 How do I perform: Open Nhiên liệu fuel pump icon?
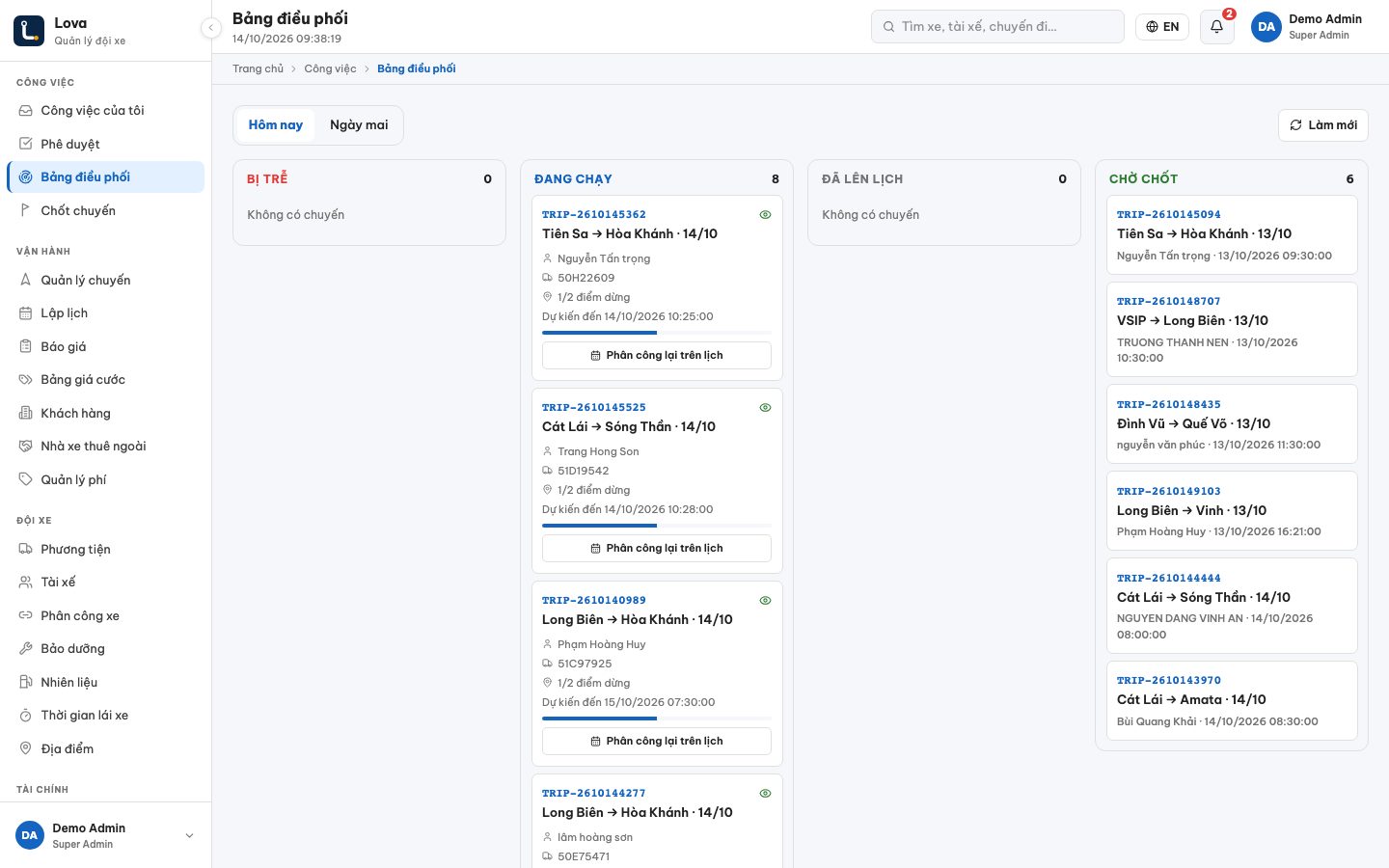(26, 682)
